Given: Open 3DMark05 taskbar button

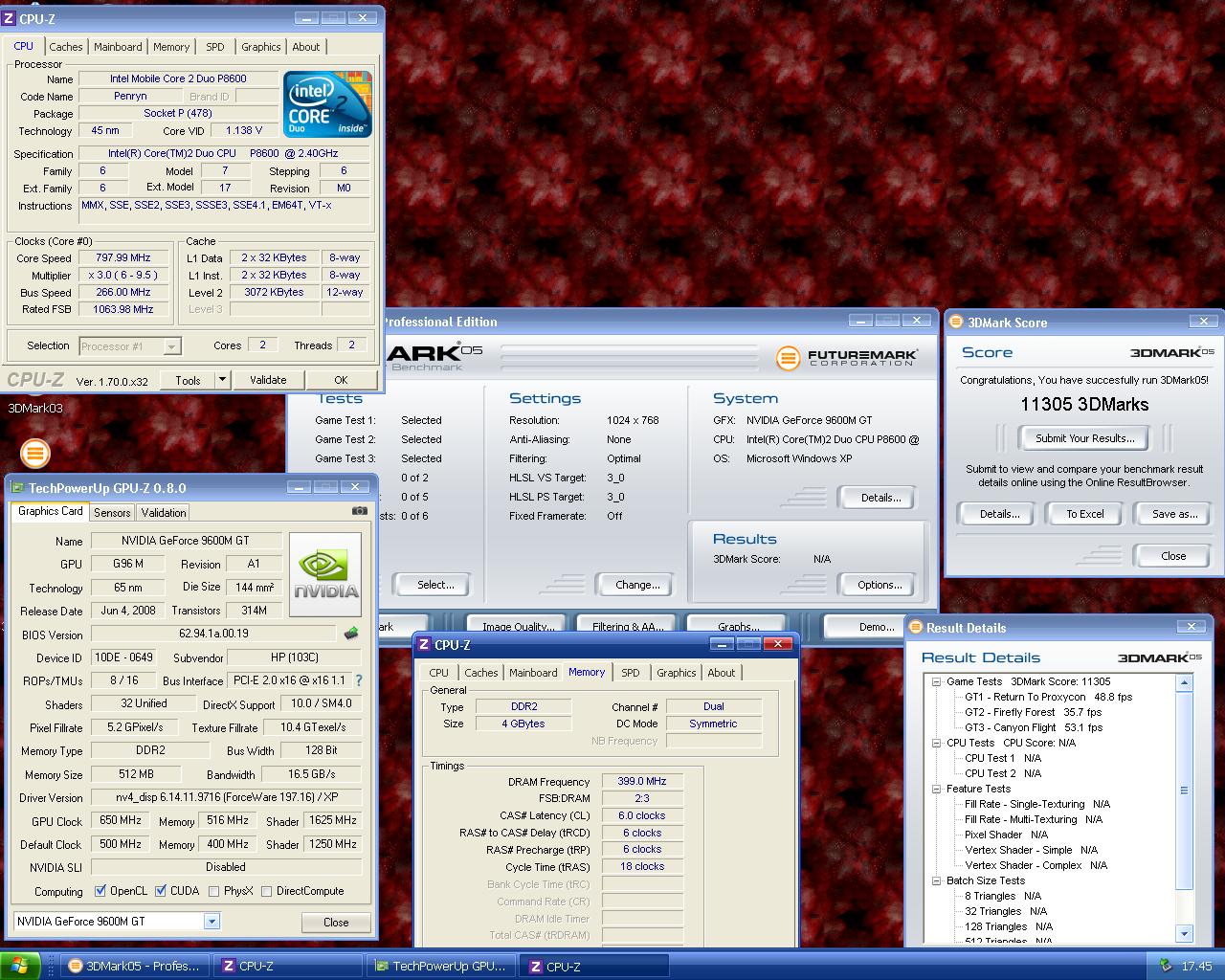Looking at the screenshot, I should coord(134,966).
